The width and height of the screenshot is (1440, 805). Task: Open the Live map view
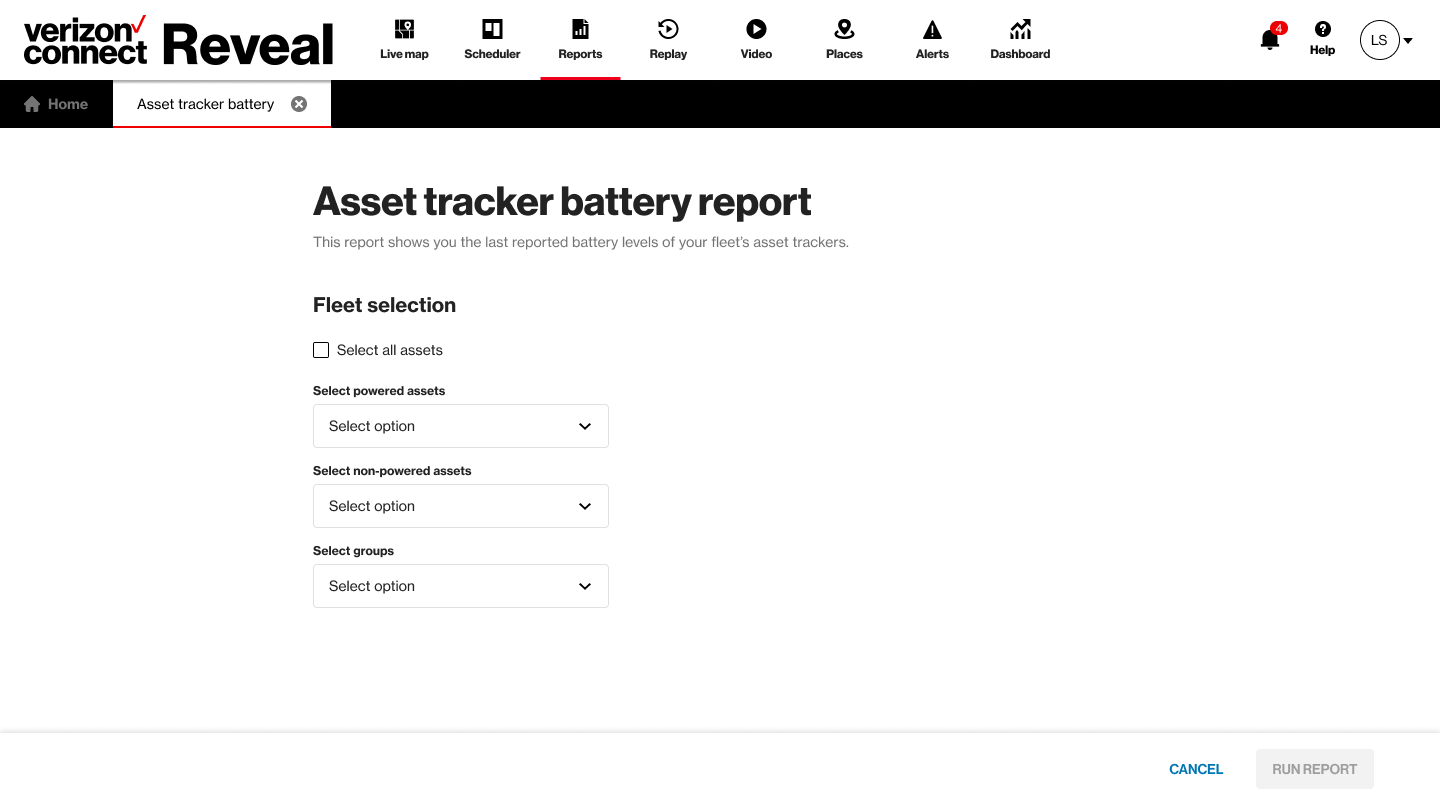pos(404,38)
